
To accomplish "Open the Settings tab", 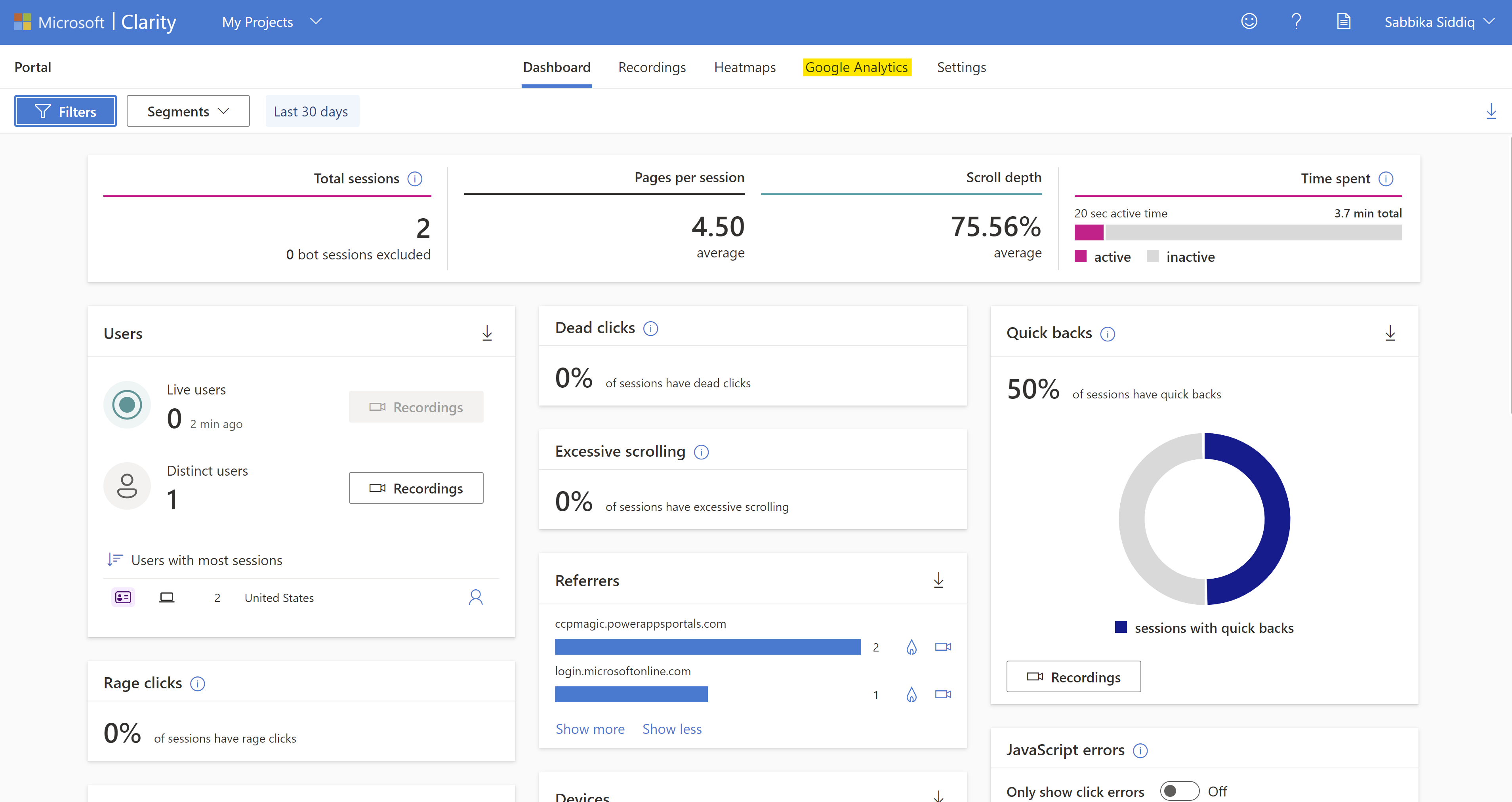I will [961, 67].
